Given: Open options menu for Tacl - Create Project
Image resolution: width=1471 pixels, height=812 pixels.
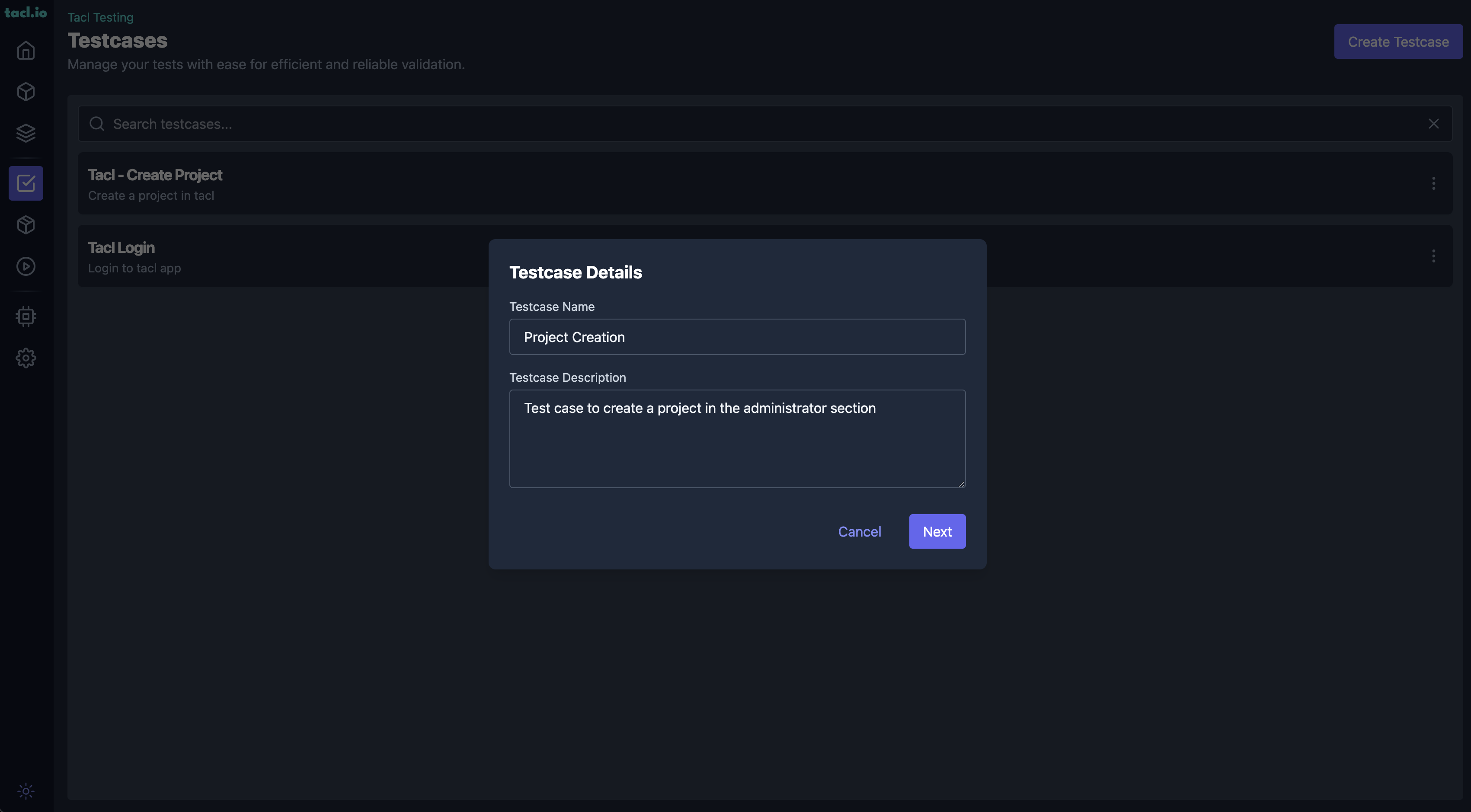Looking at the screenshot, I should pos(1433,183).
